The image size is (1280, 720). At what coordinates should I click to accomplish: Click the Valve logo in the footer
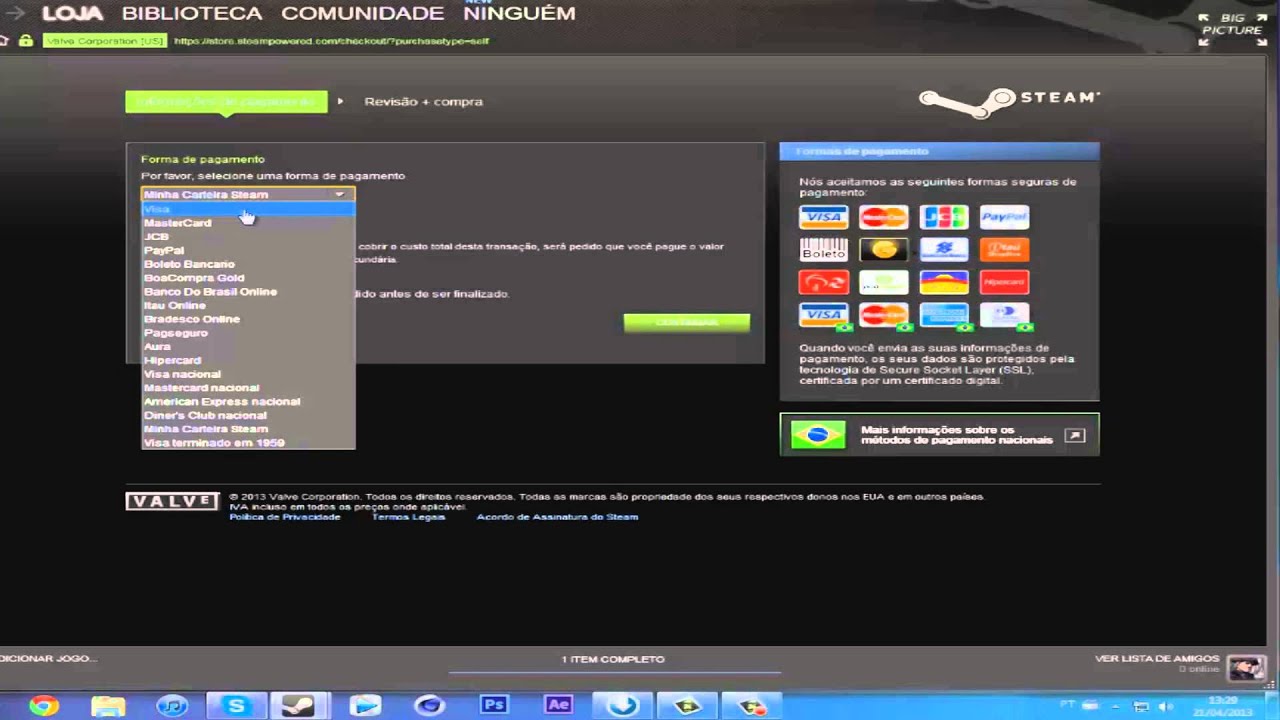coord(172,501)
